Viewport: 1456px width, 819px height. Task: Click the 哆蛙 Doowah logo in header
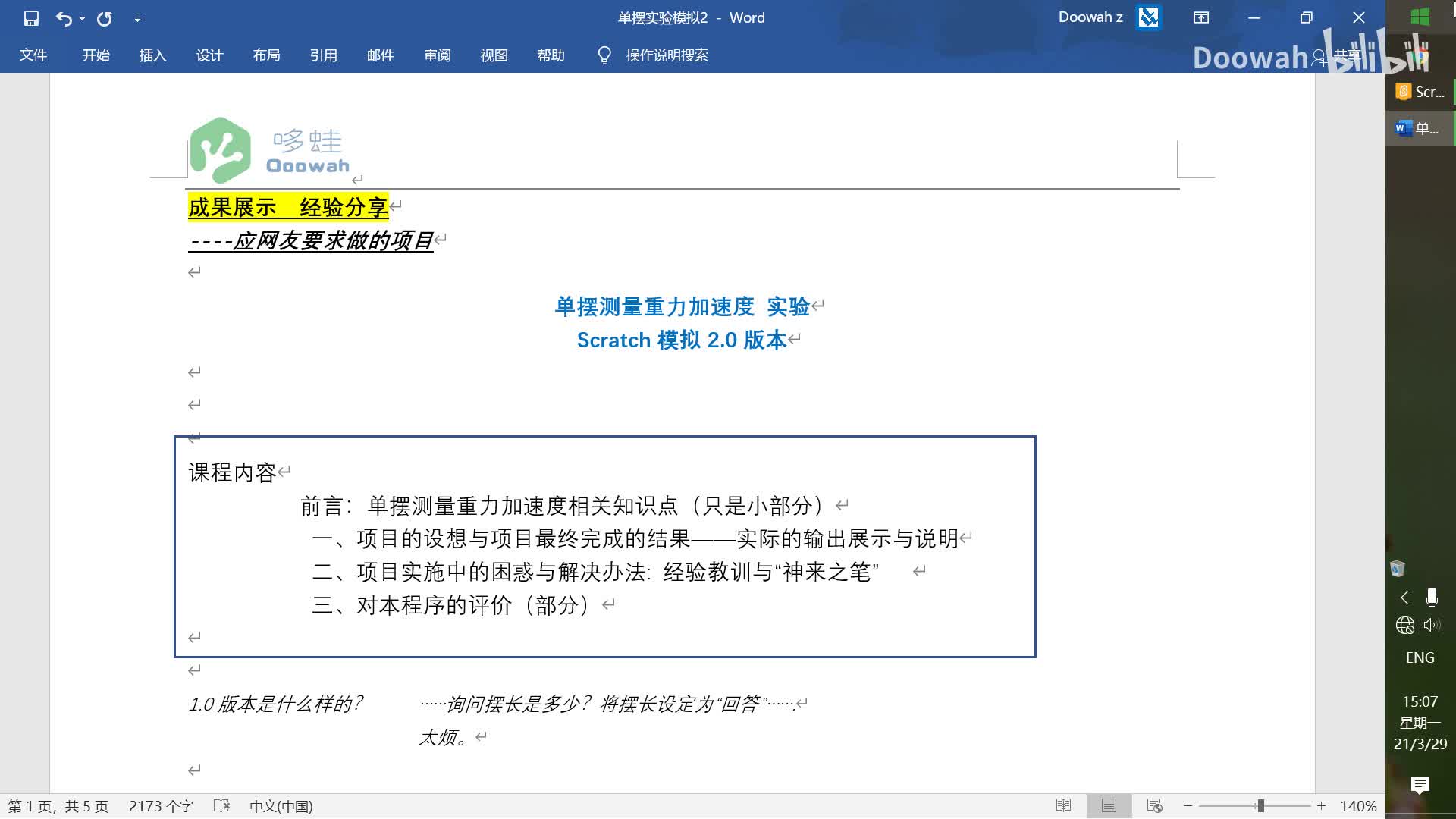[x=270, y=150]
